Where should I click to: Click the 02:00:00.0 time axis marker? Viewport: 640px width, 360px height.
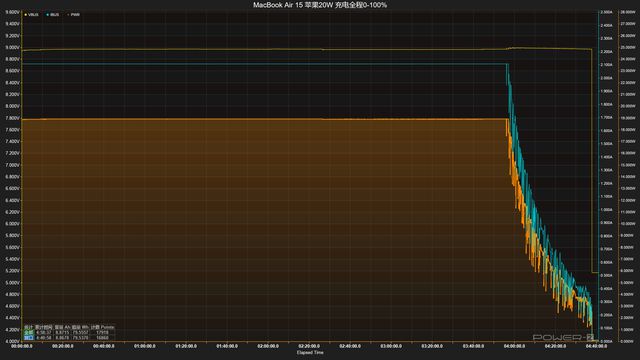coord(268,346)
